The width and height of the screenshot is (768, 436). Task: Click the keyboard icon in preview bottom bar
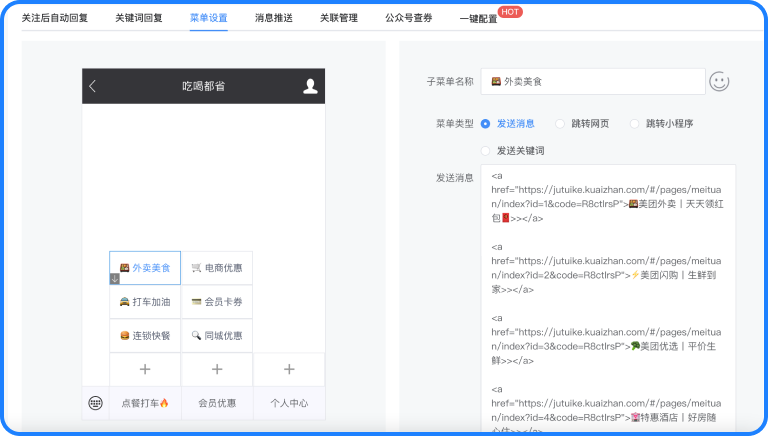[x=96, y=403]
